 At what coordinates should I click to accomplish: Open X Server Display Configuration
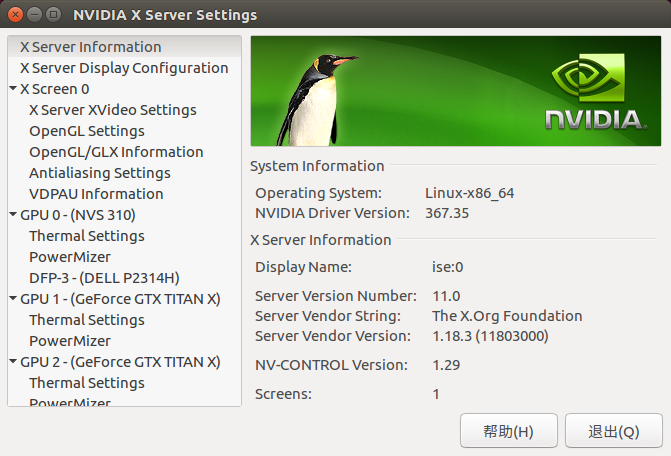(x=124, y=68)
